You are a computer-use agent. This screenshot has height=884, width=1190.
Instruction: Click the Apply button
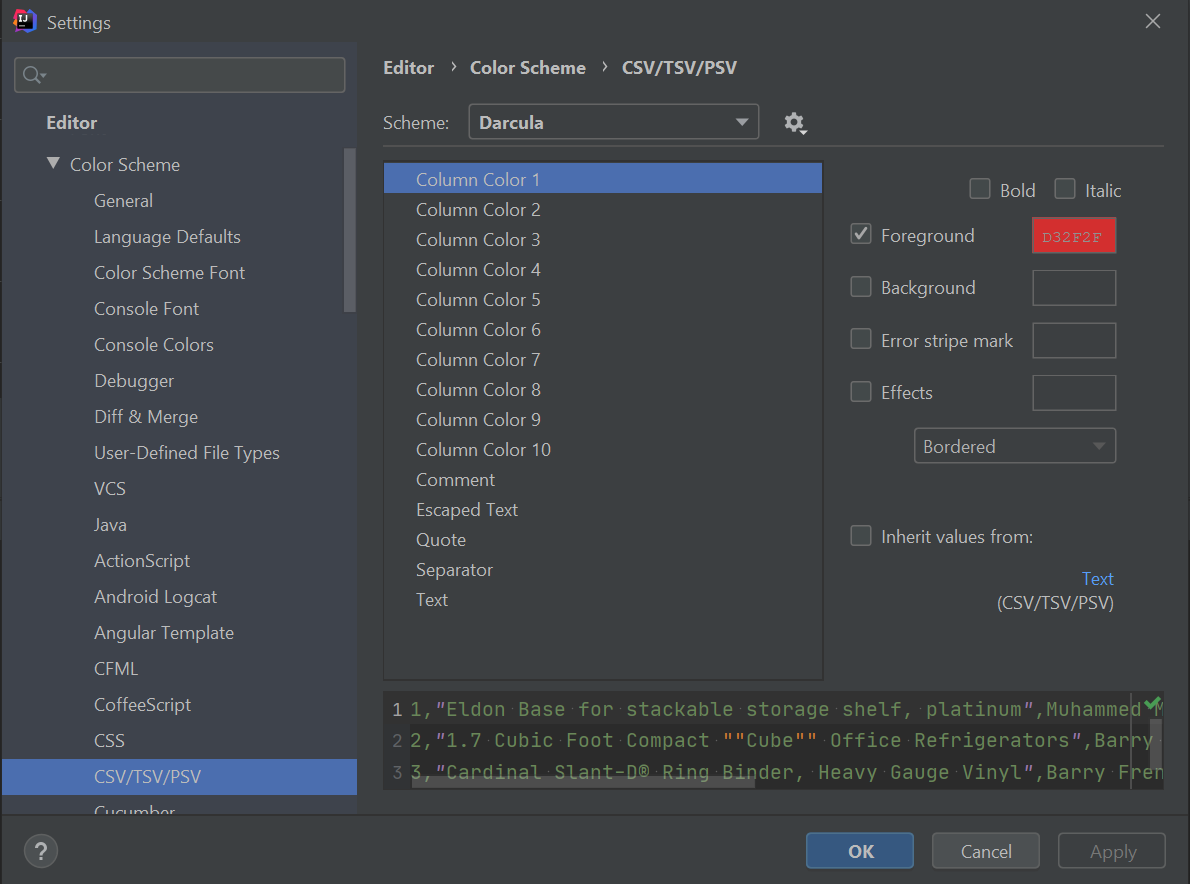(x=1112, y=851)
